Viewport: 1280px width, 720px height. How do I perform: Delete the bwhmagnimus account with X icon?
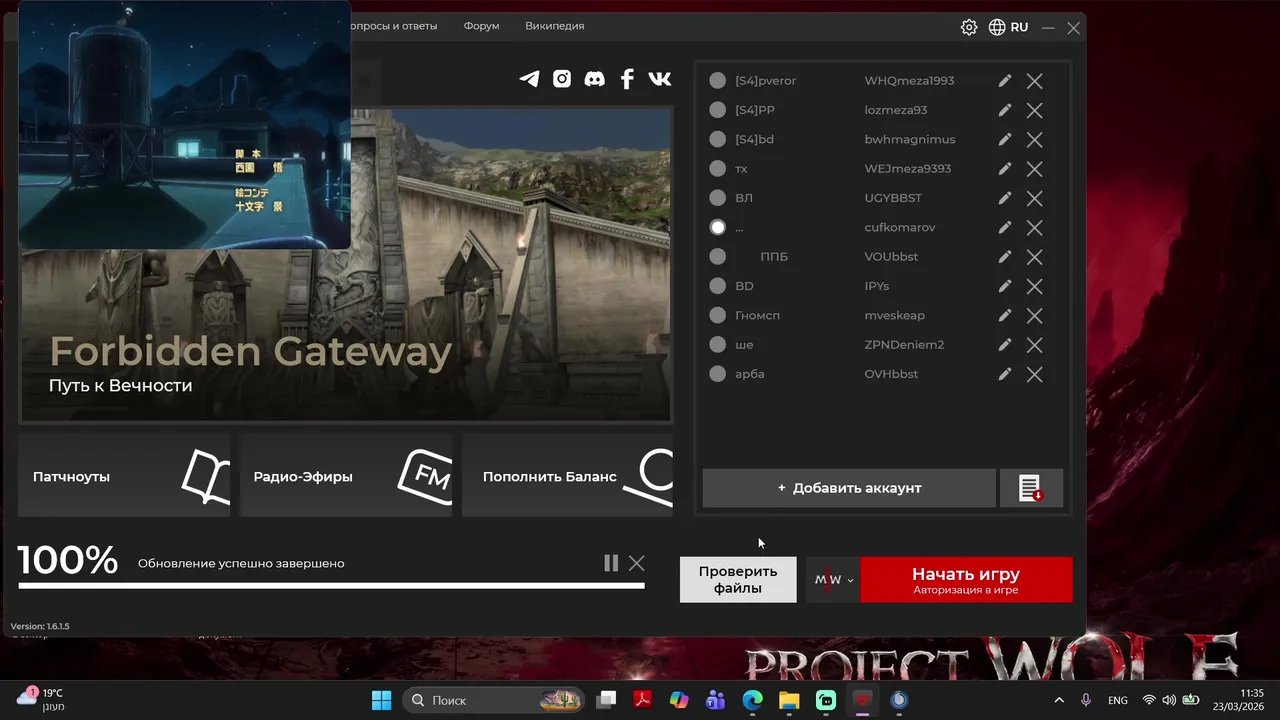click(x=1035, y=139)
